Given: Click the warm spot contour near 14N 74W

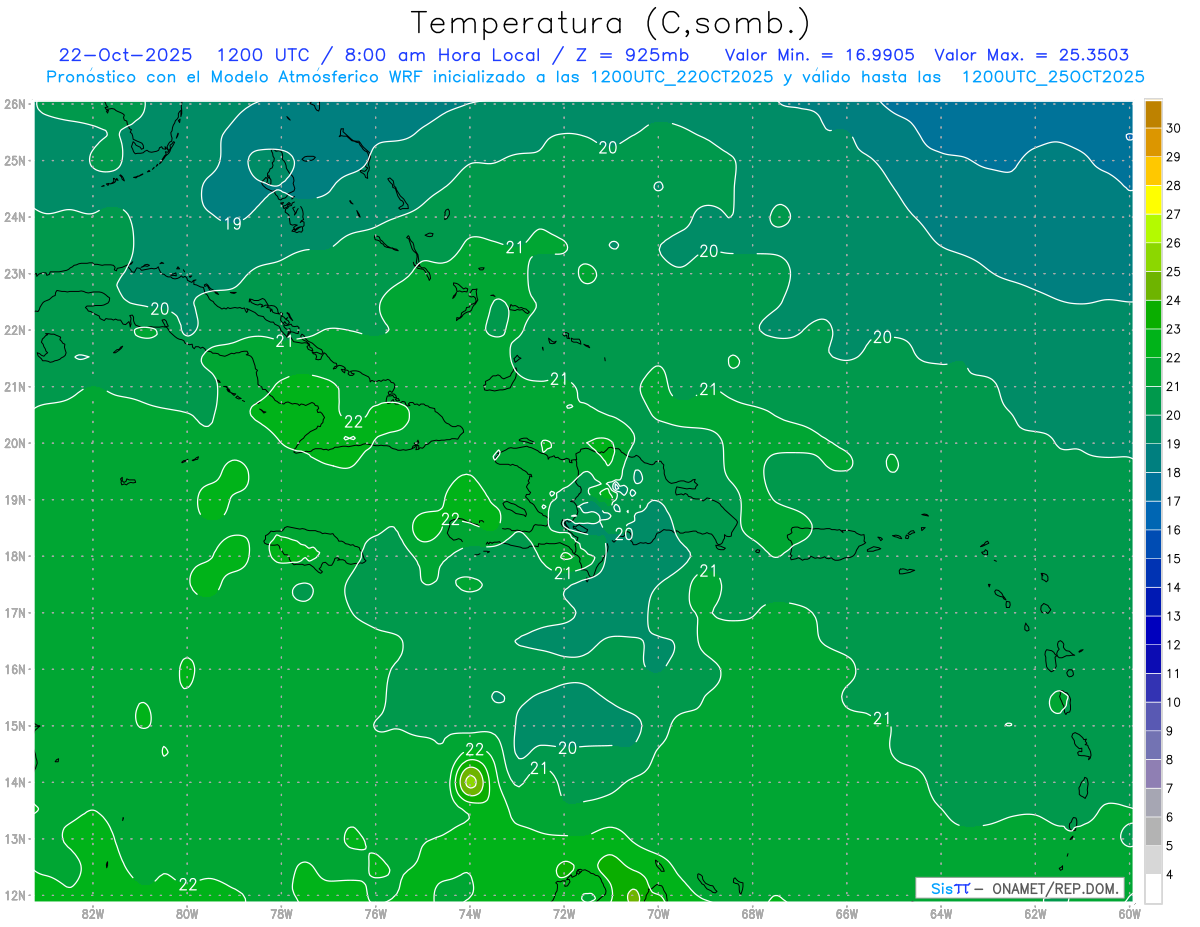Looking at the screenshot, I should (x=471, y=781).
